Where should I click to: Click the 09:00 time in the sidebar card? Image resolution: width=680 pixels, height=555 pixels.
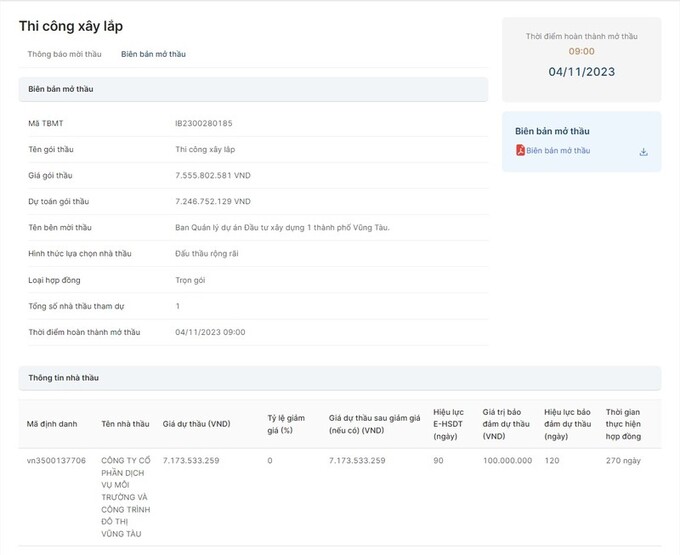[582, 51]
